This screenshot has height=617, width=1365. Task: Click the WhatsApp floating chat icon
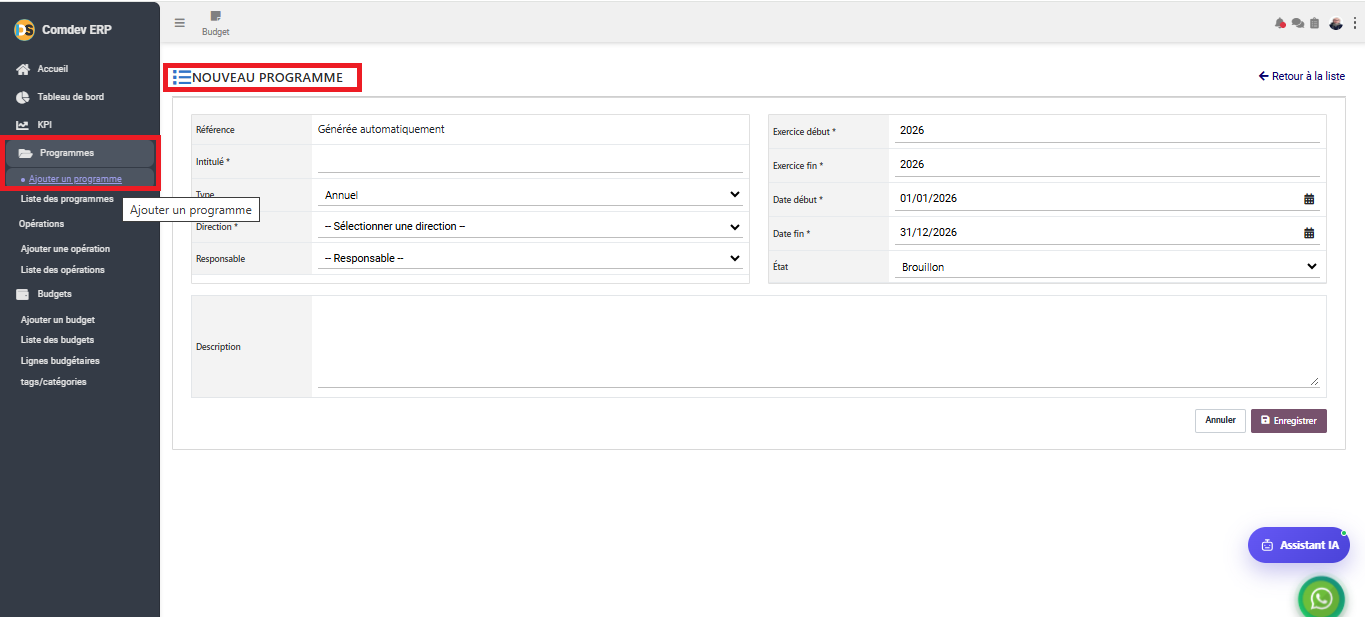pyautogui.click(x=1322, y=598)
